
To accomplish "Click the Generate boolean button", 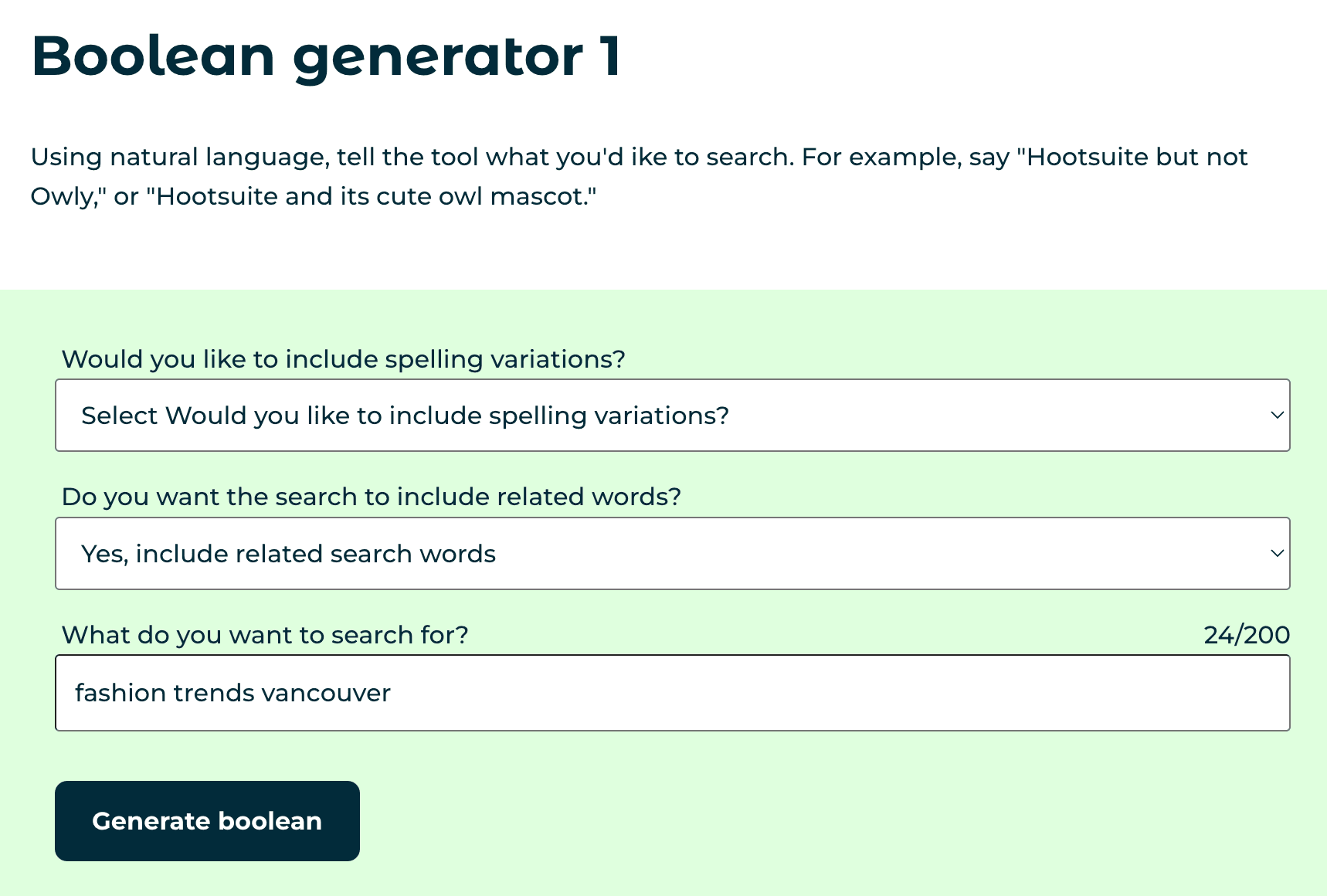I will 207,820.
